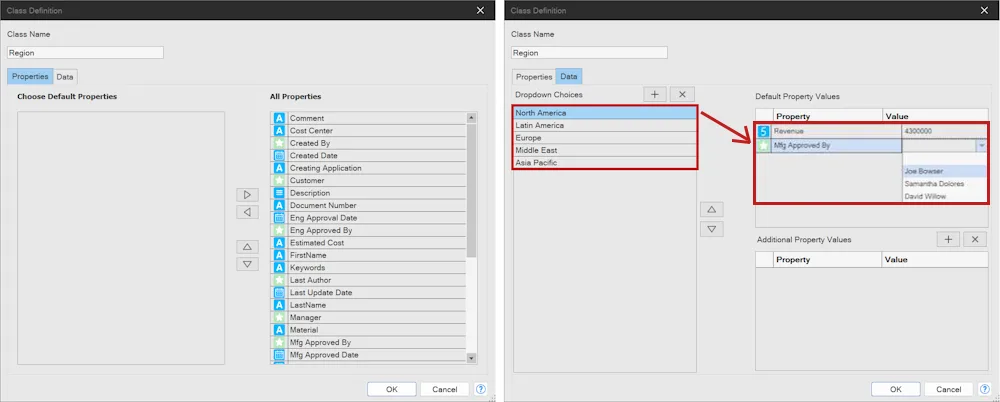
Task: Select Latin America dropdown choice
Action: tap(605, 126)
